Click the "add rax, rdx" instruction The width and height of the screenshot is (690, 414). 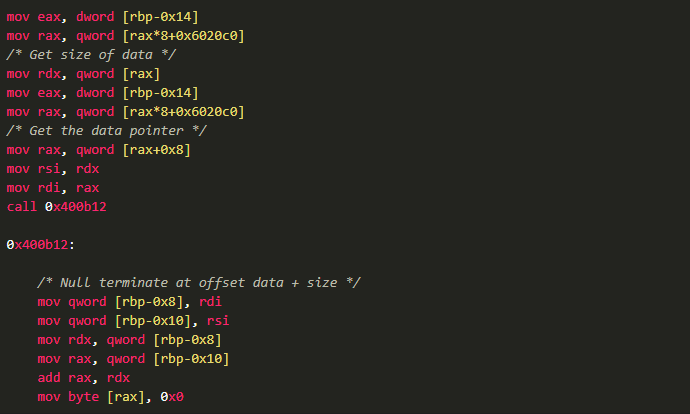(x=83, y=377)
